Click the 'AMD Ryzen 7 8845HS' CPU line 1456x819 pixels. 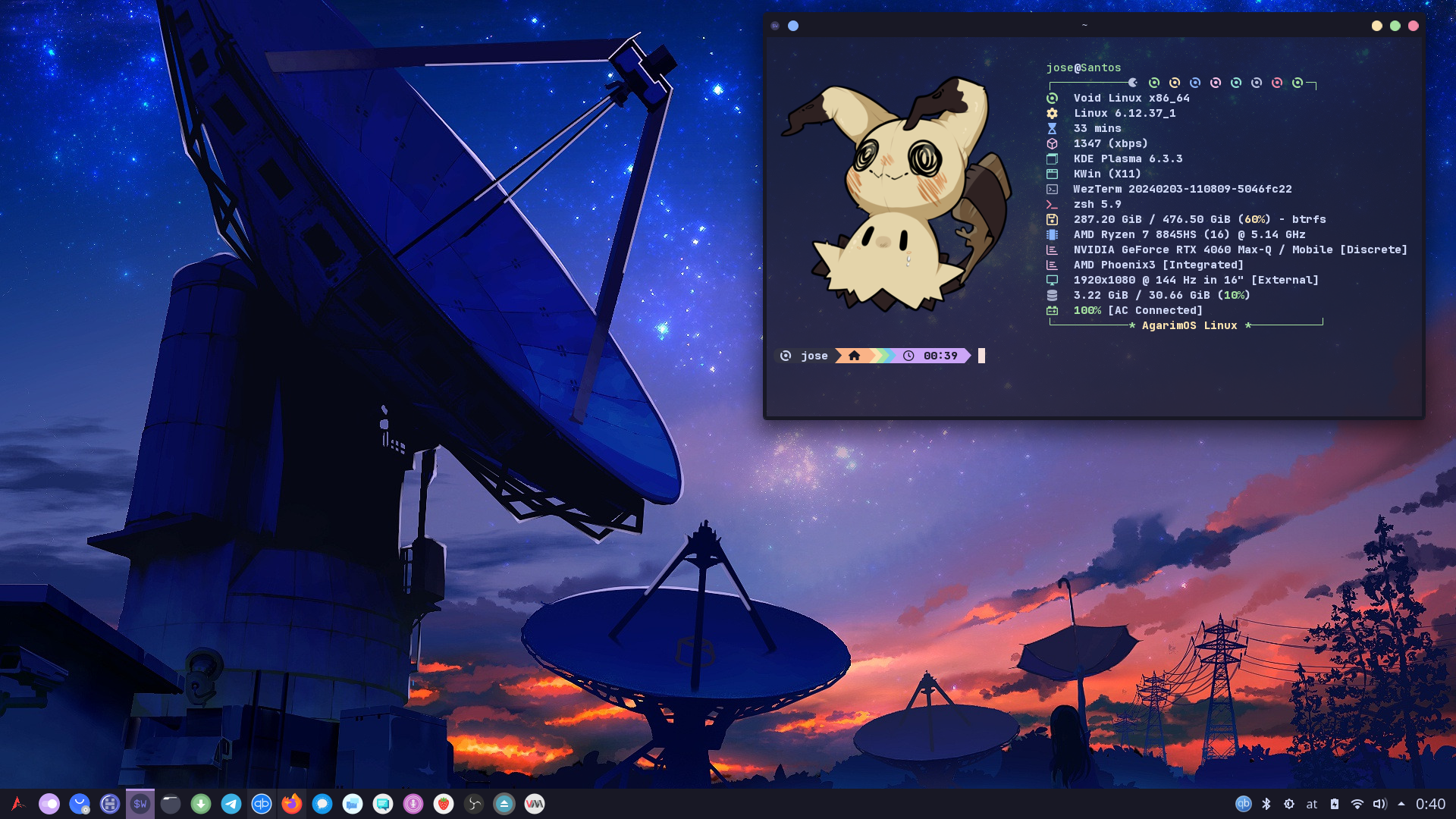pyautogui.click(x=1190, y=234)
